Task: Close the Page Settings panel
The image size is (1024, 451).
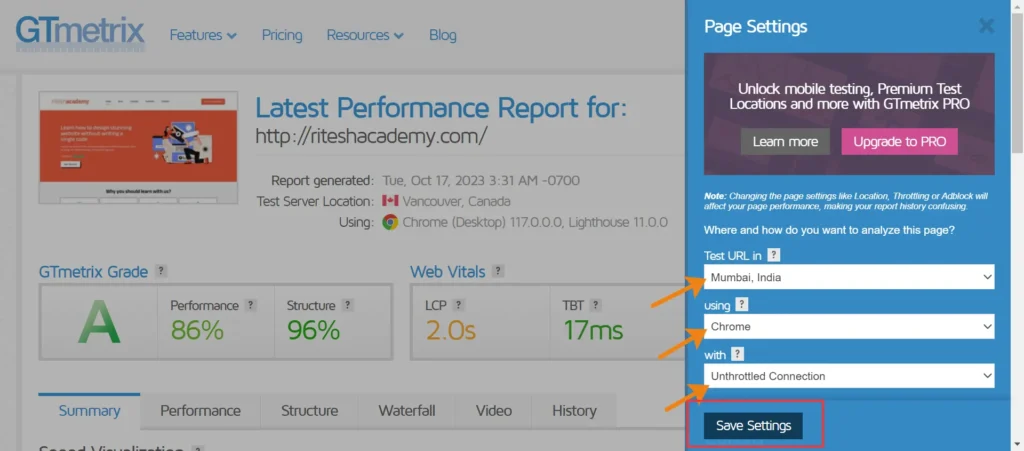Action: click(x=986, y=26)
